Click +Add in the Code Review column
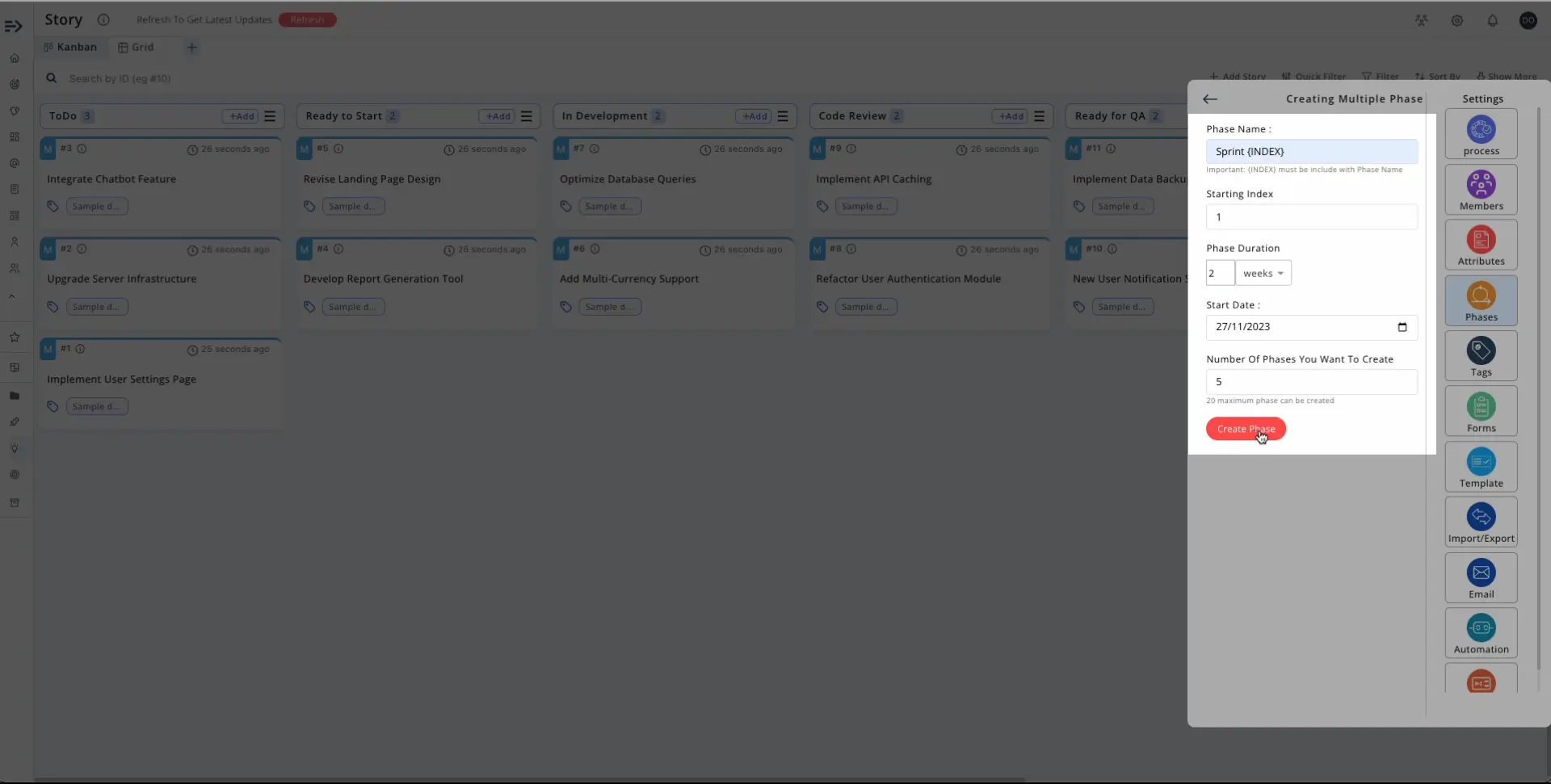The image size is (1551, 784). coord(1010,116)
